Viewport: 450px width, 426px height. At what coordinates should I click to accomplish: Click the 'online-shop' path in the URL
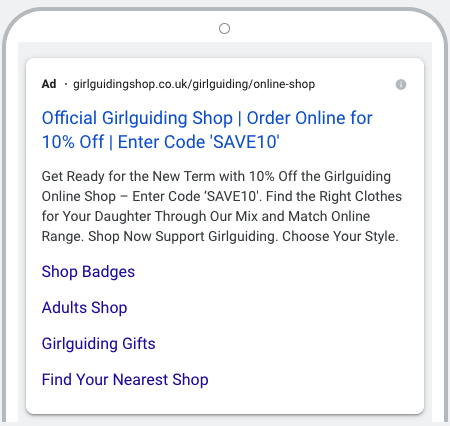(x=284, y=84)
